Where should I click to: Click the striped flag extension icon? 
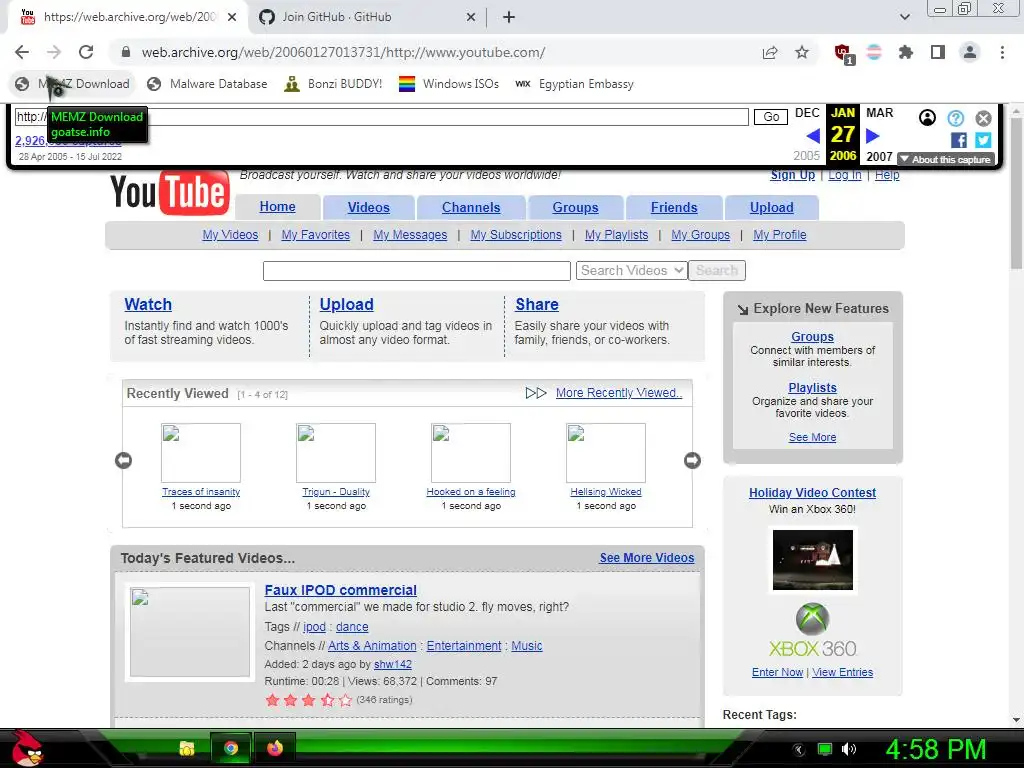coord(874,52)
